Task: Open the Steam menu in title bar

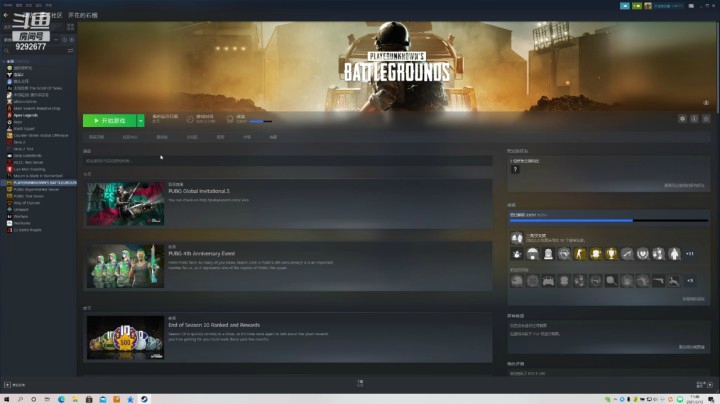Action: (x=8, y=5)
